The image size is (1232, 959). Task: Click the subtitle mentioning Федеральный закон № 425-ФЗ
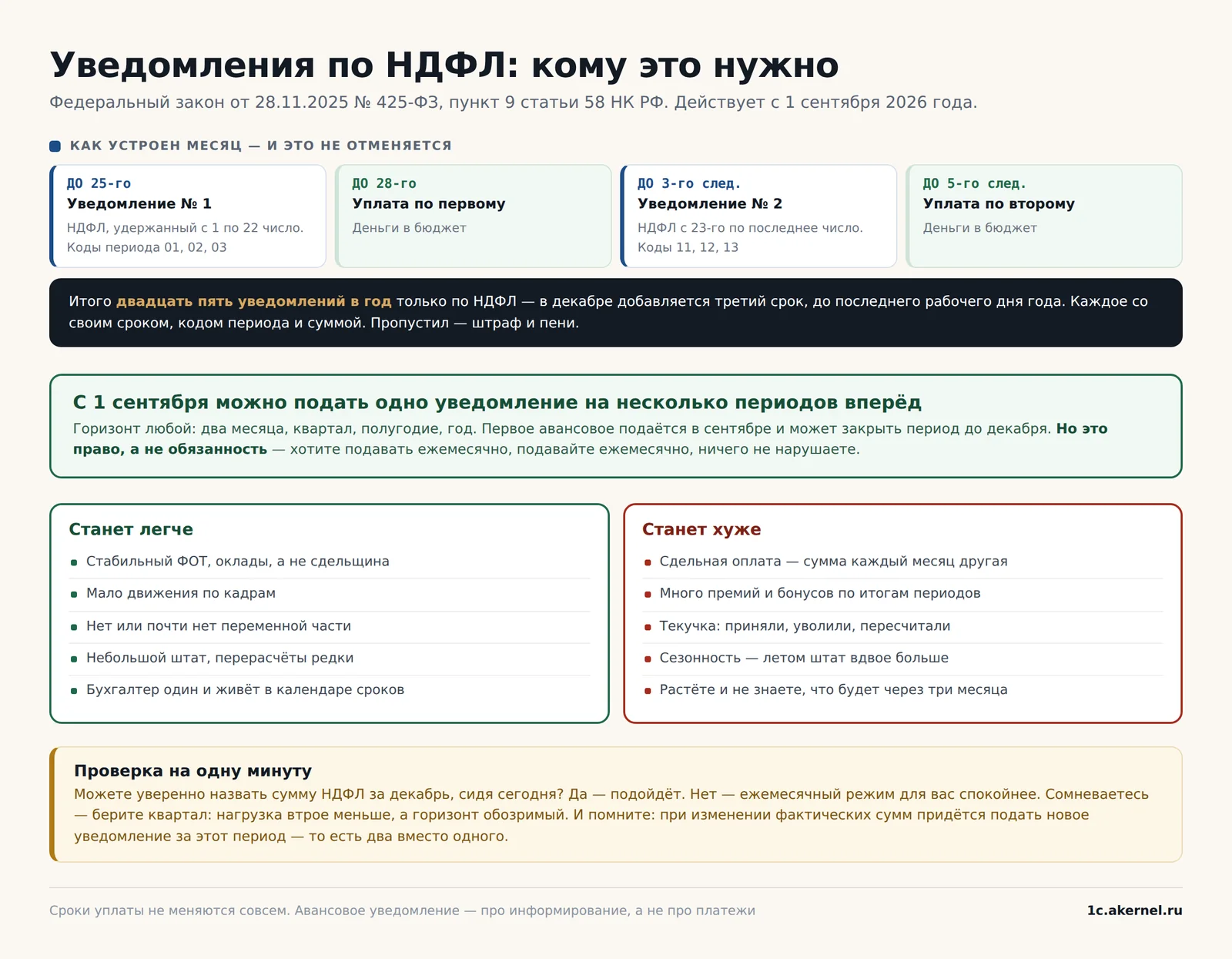tap(513, 102)
